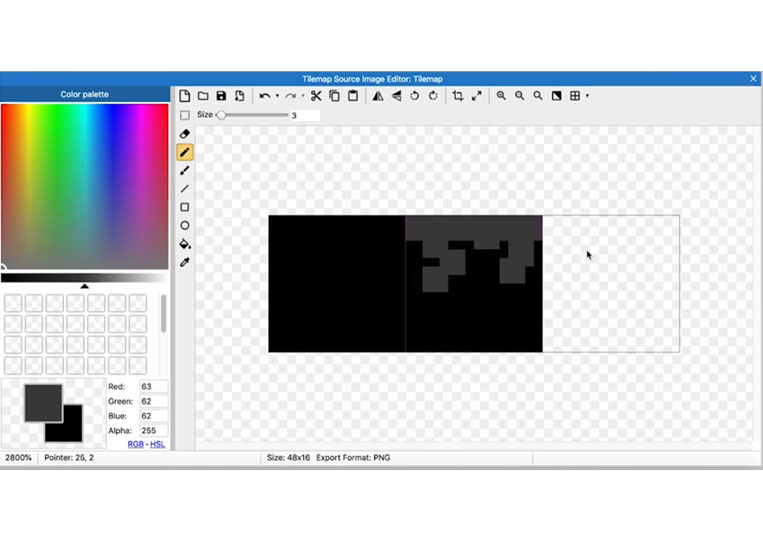The height and width of the screenshot is (541, 763).
Task: Zoom in with the plus magnifier
Action: pos(501,96)
